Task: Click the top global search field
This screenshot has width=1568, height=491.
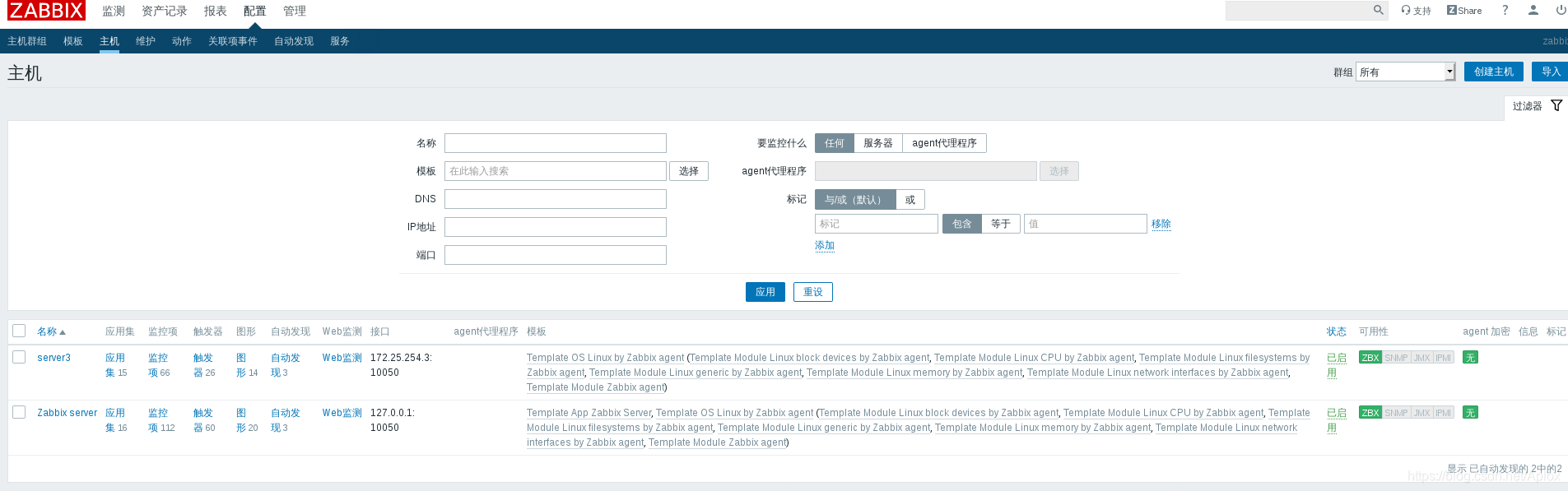Action: [1298, 11]
